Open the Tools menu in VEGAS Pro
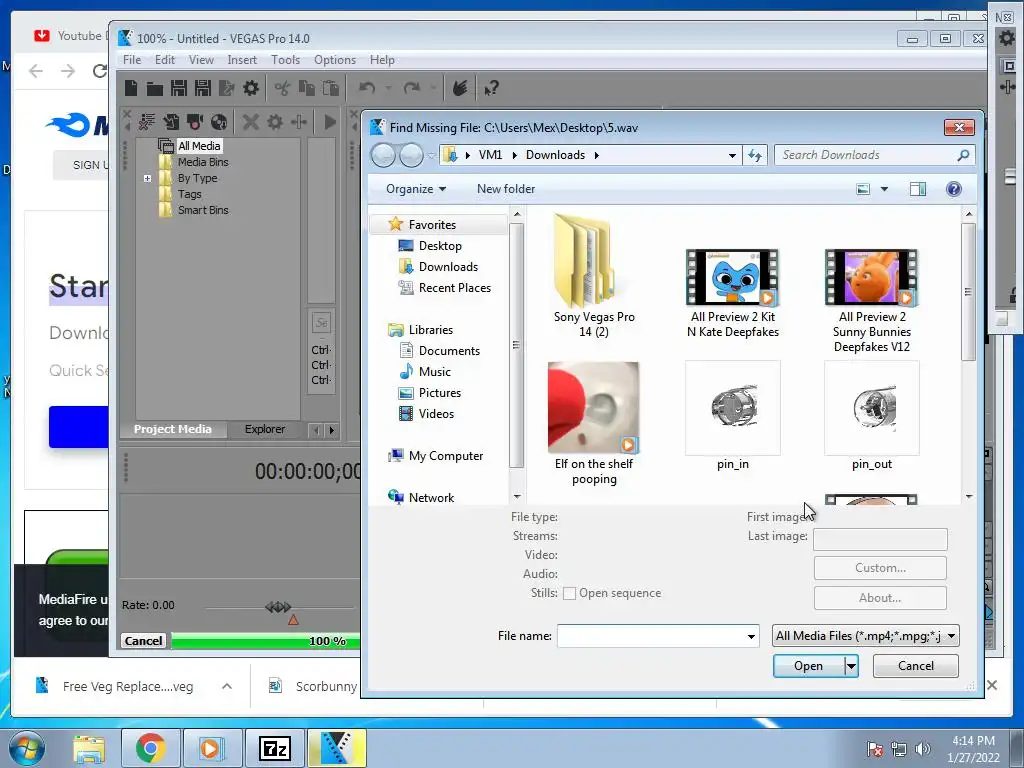1024x768 pixels. click(285, 59)
